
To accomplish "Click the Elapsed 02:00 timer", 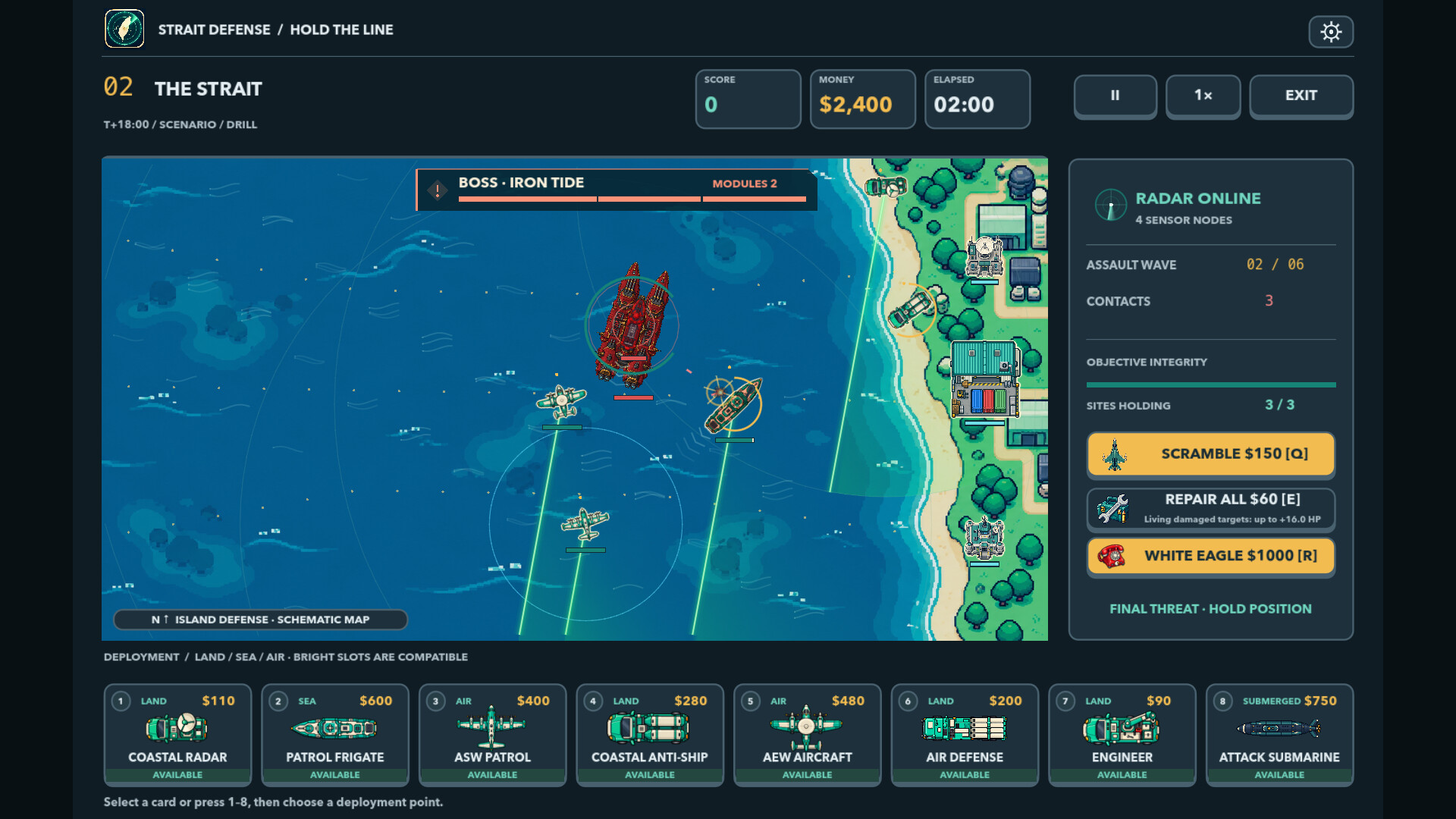I will 977,99.
